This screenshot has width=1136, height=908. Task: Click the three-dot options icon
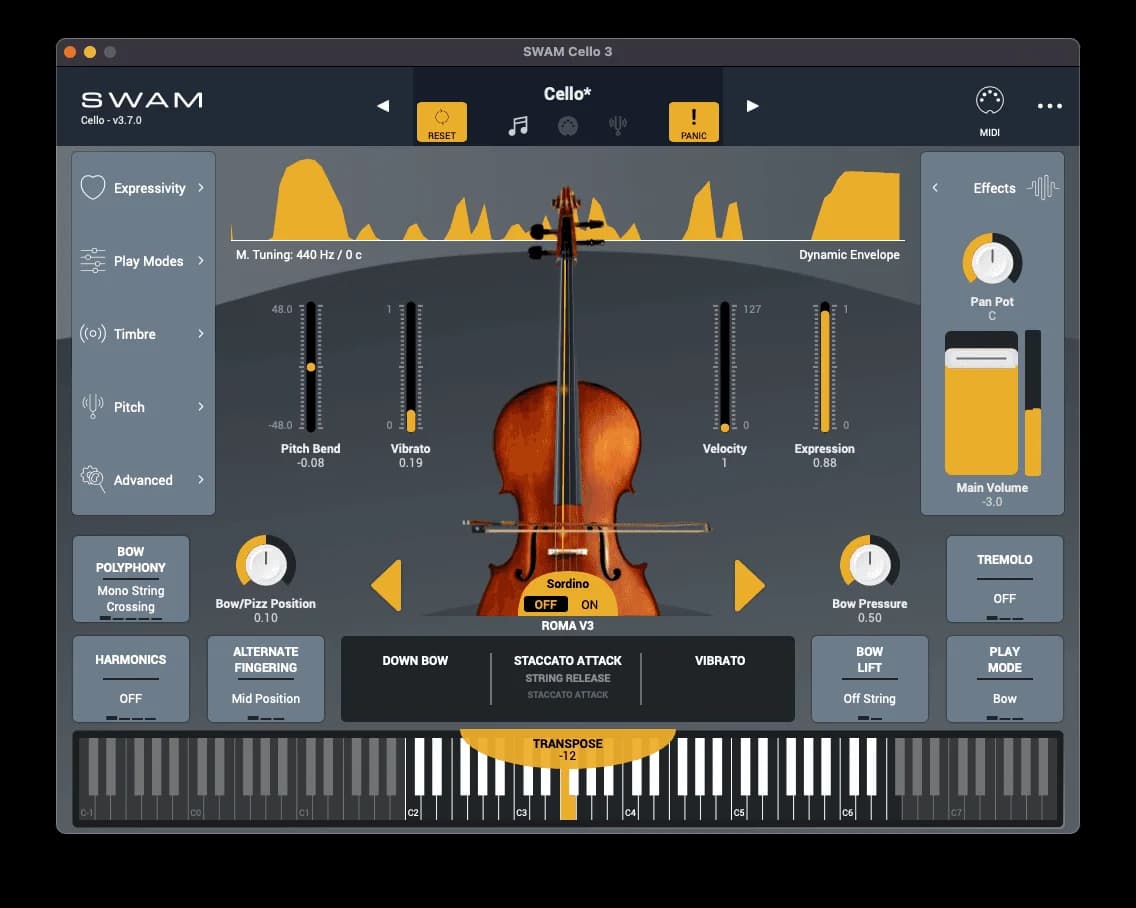pyautogui.click(x=1049, y=104)
